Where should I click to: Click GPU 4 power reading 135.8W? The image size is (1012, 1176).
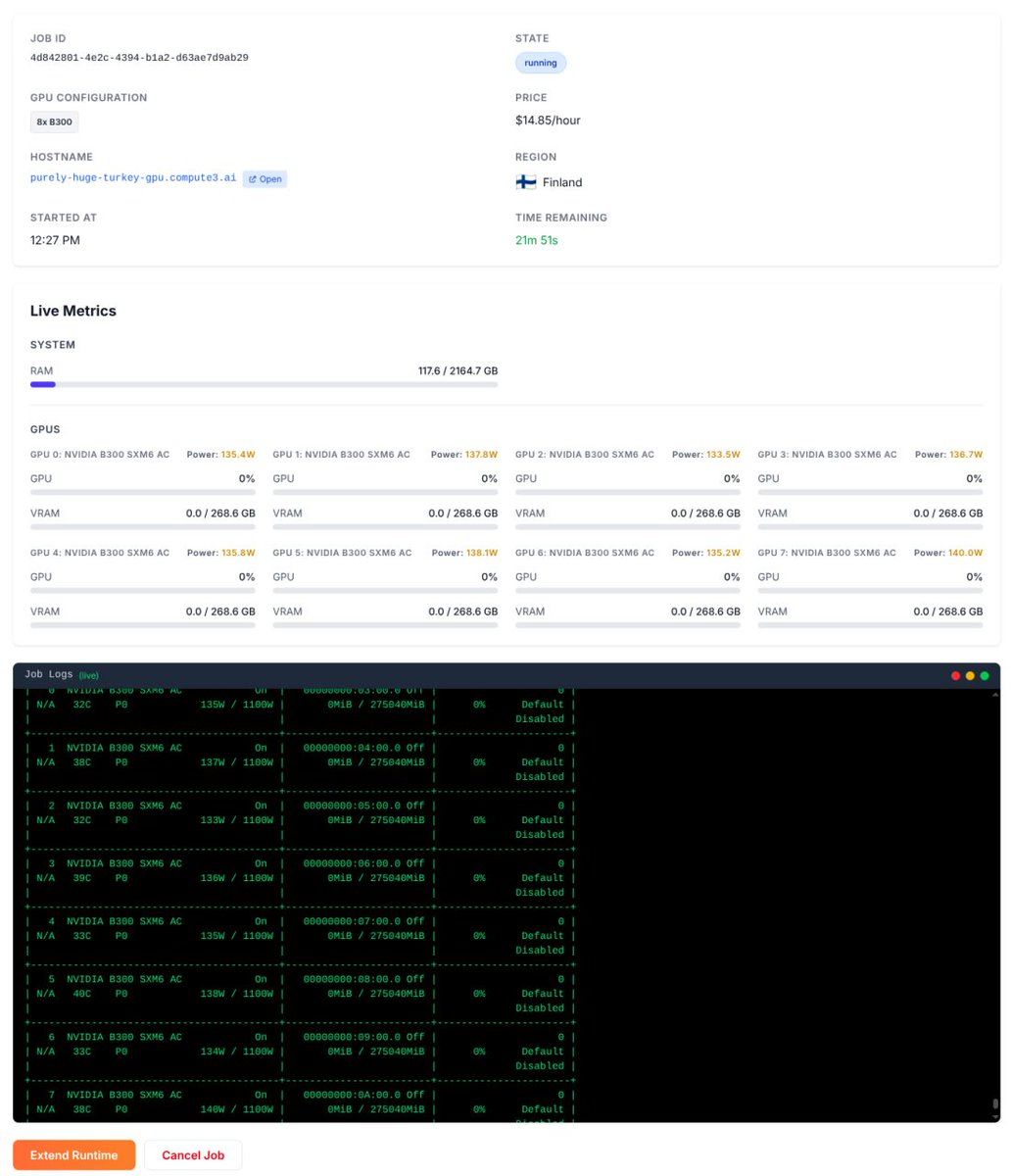click(x=238, y=553)
